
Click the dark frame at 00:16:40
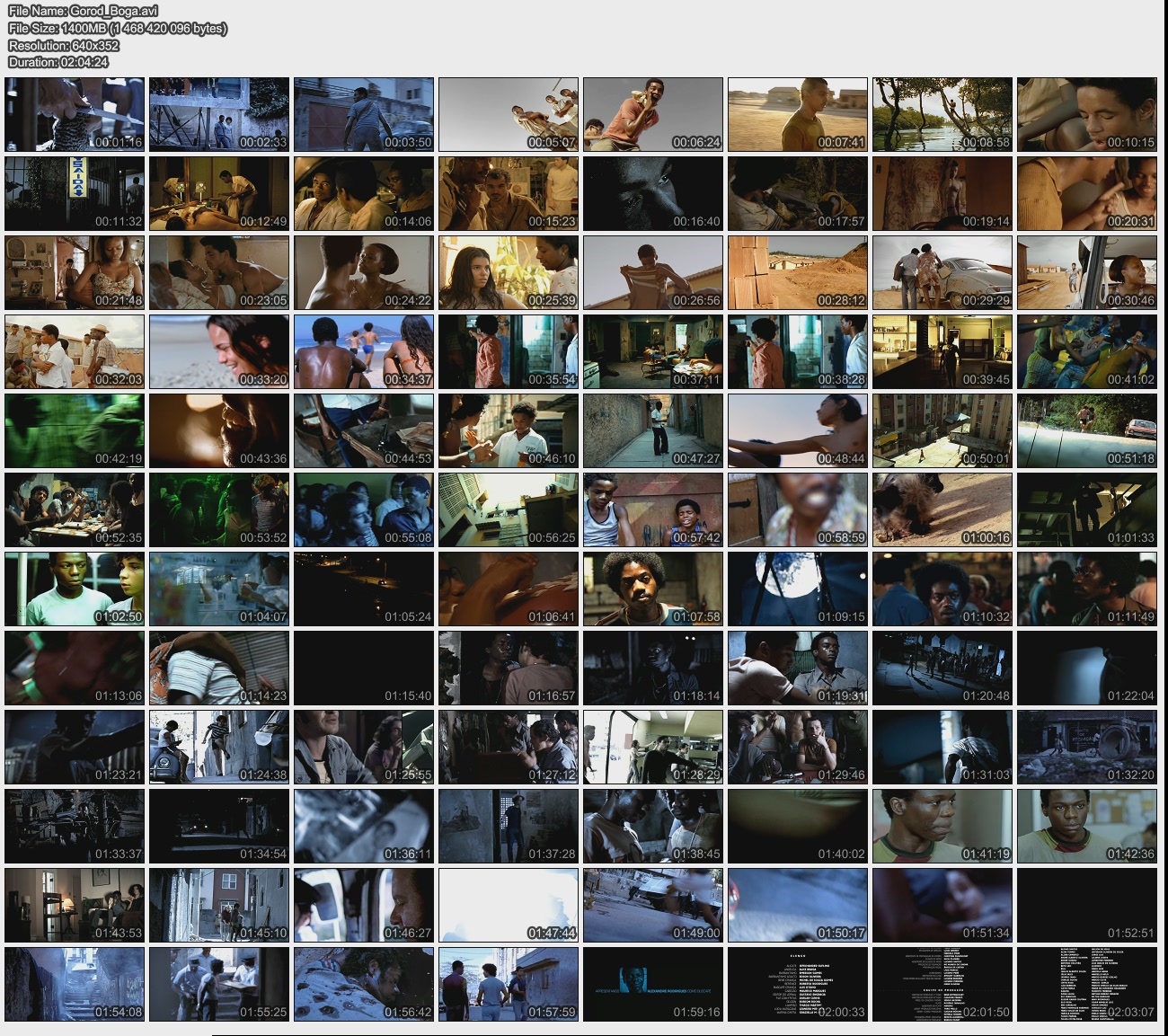point(653,193)
